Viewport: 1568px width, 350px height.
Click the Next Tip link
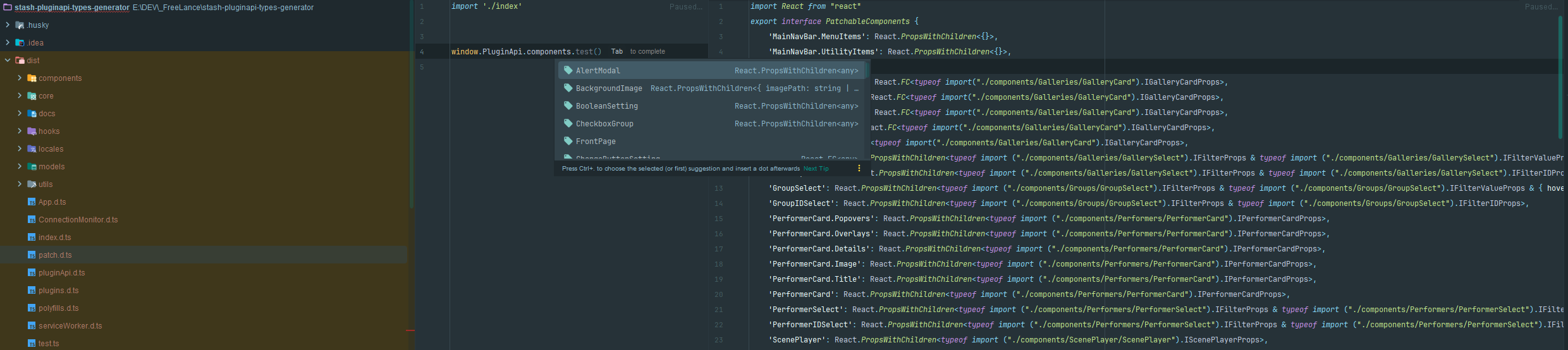(816, 169)
